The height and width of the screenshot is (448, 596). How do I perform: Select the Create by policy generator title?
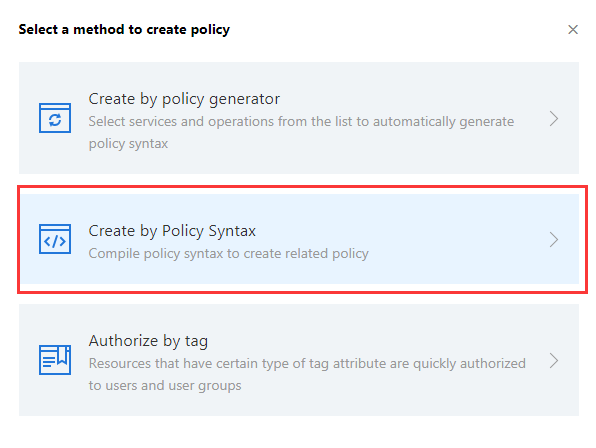pyautogui.click(x=184, y=99)
